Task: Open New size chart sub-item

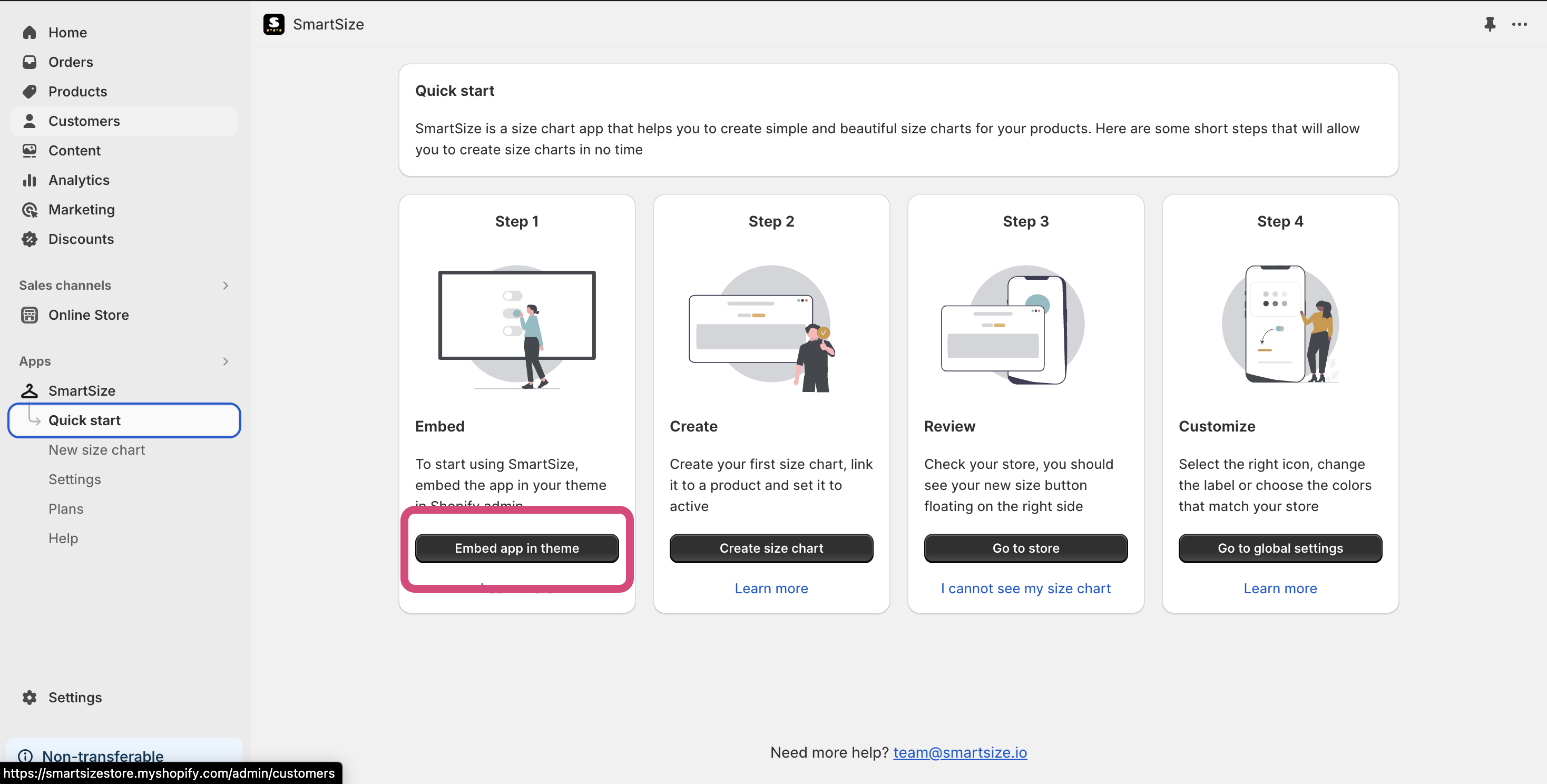Action: click(x=97, y=449)
